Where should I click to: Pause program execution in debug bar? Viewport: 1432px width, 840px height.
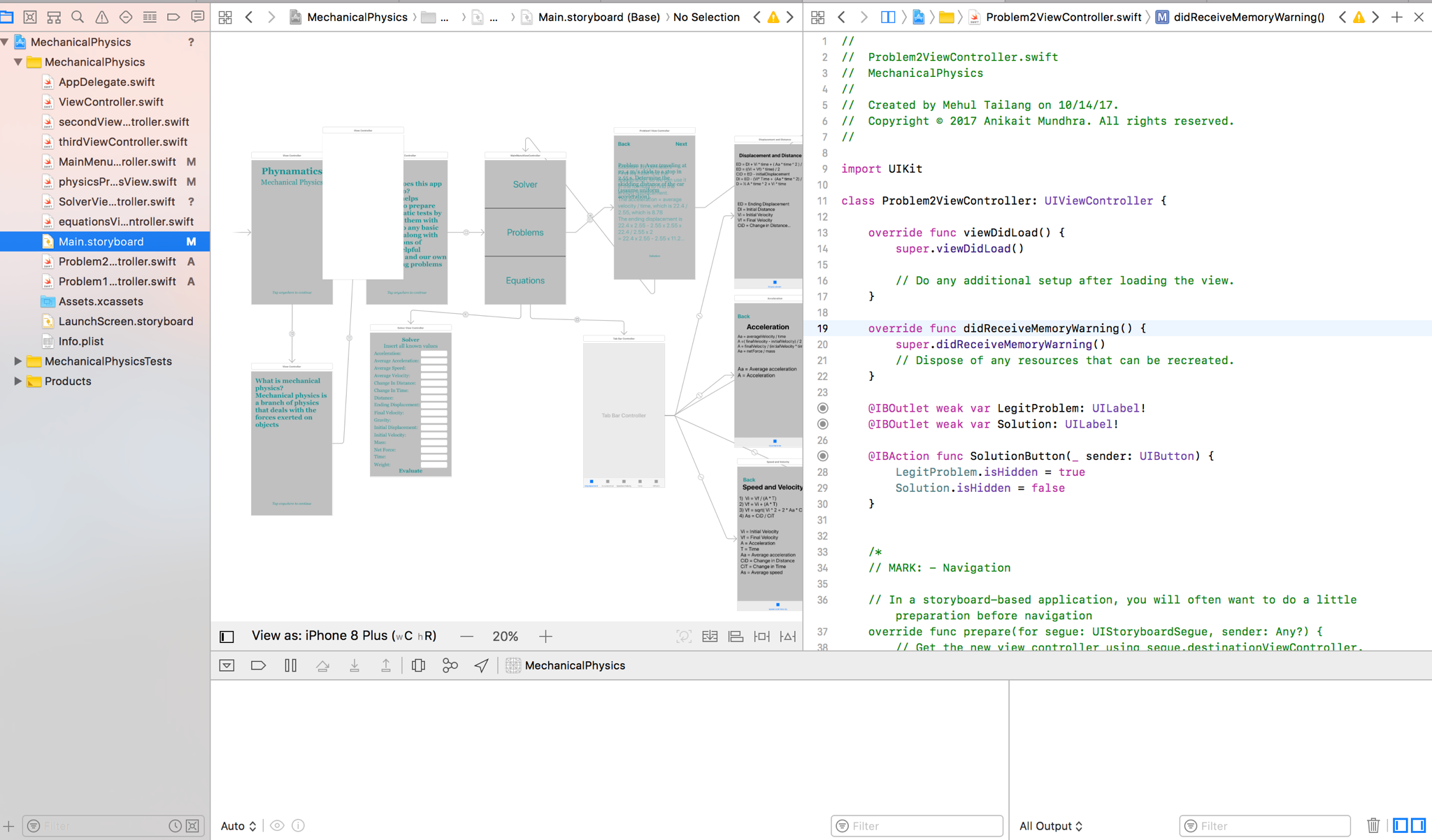291,665
